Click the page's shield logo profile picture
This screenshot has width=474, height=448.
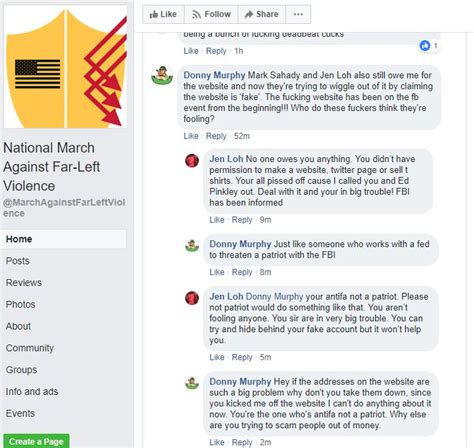[x=65, y=67]
